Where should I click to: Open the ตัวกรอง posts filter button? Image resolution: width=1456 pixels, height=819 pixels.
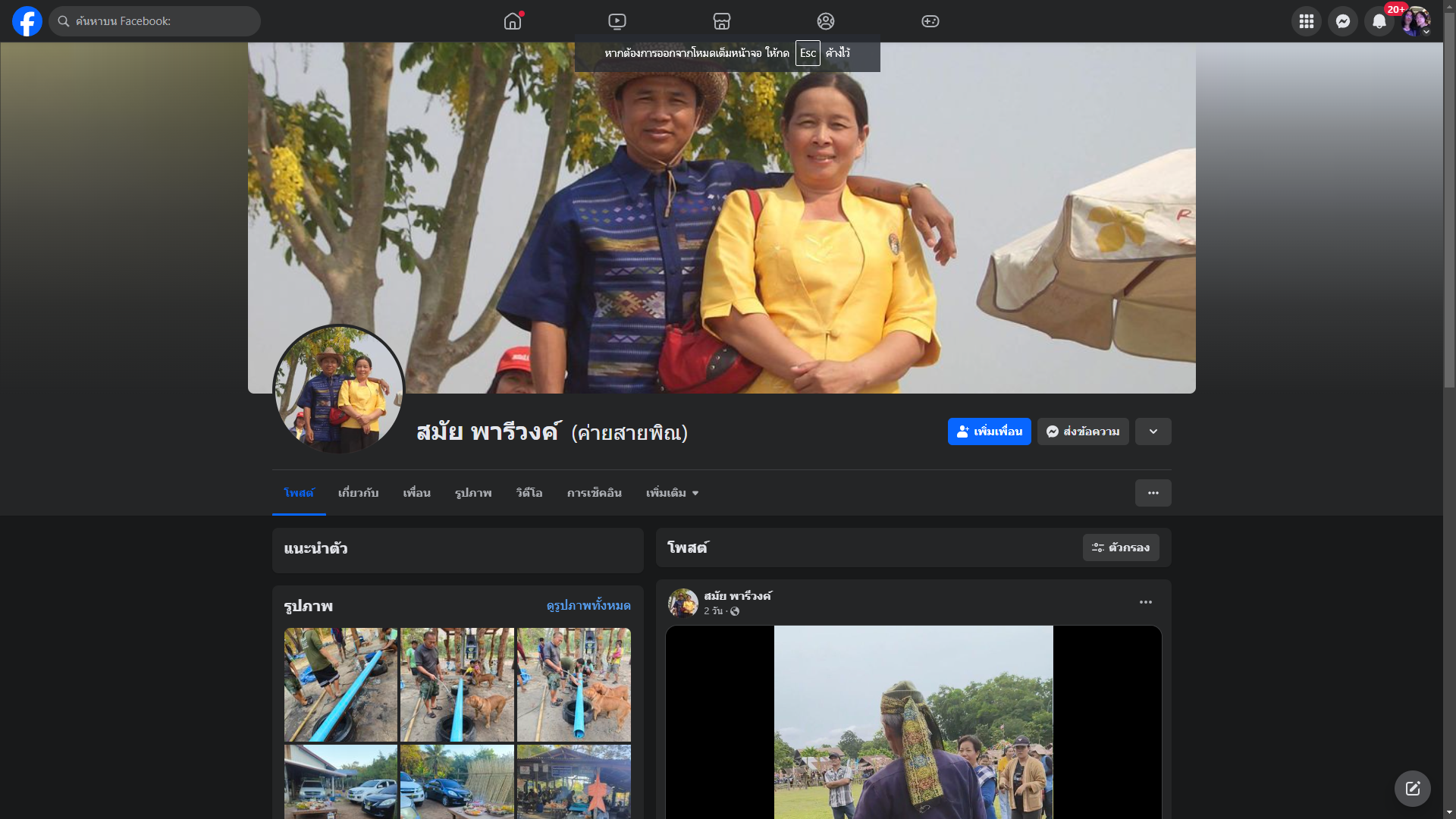coord(1120,548)
